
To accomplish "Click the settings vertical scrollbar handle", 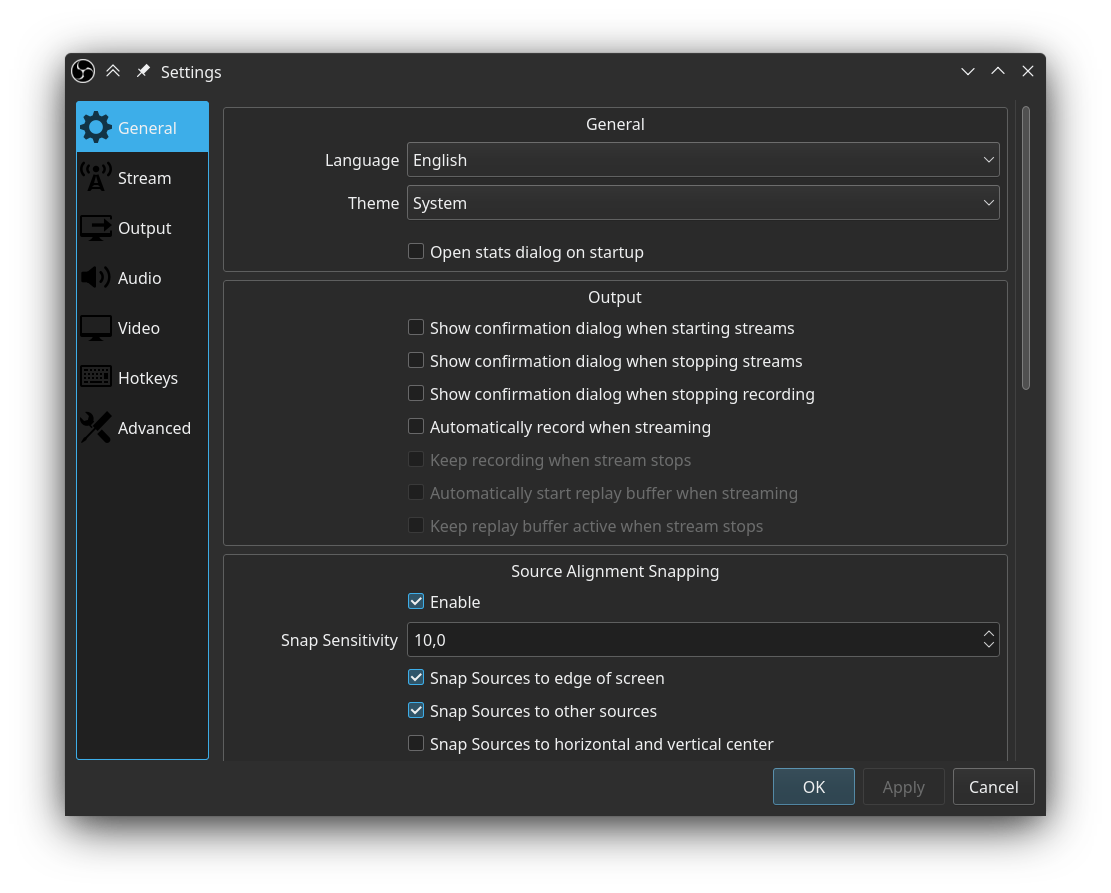I will coord(1026,248).
